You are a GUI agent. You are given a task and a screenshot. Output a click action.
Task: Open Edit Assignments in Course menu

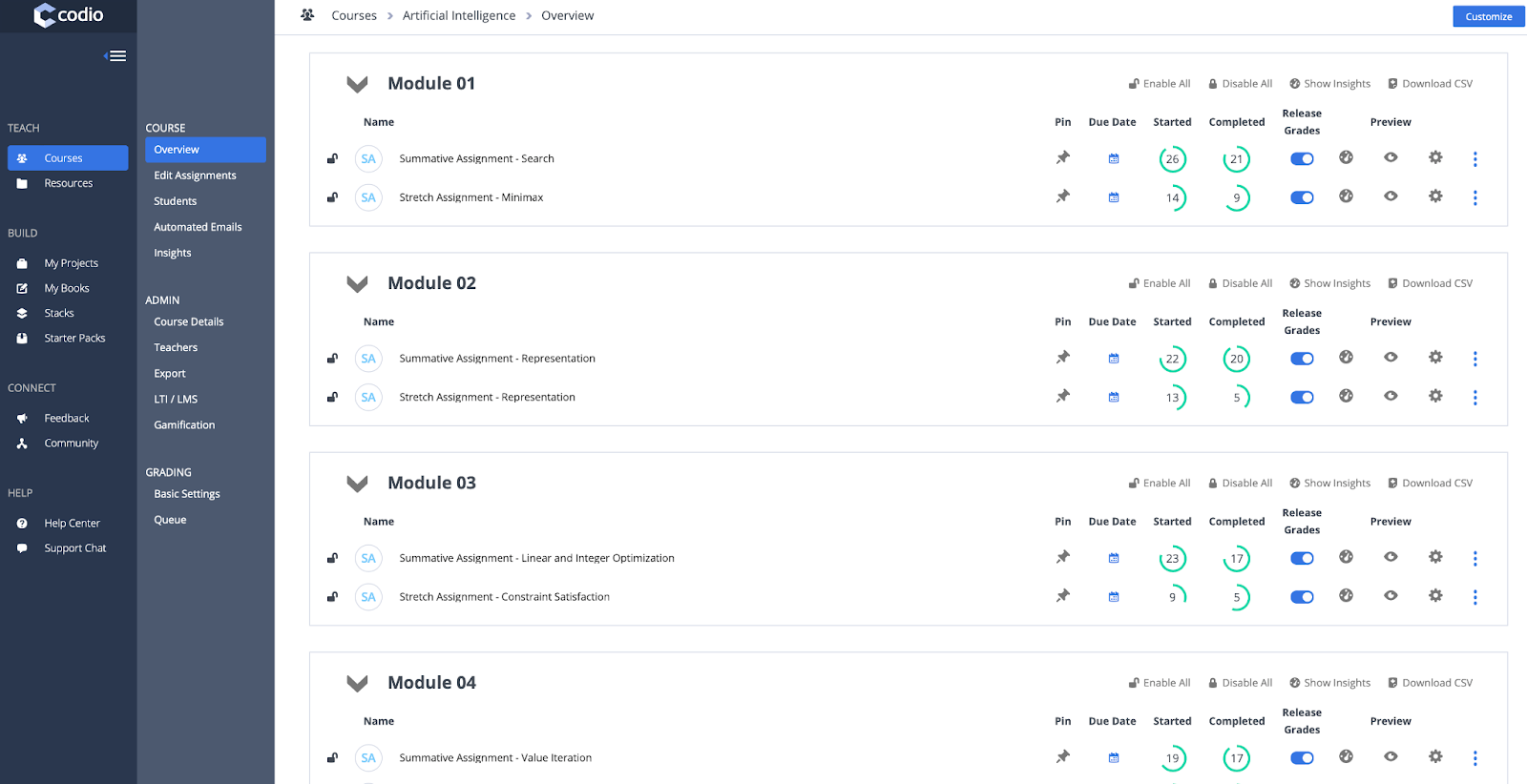click(195, 175)
